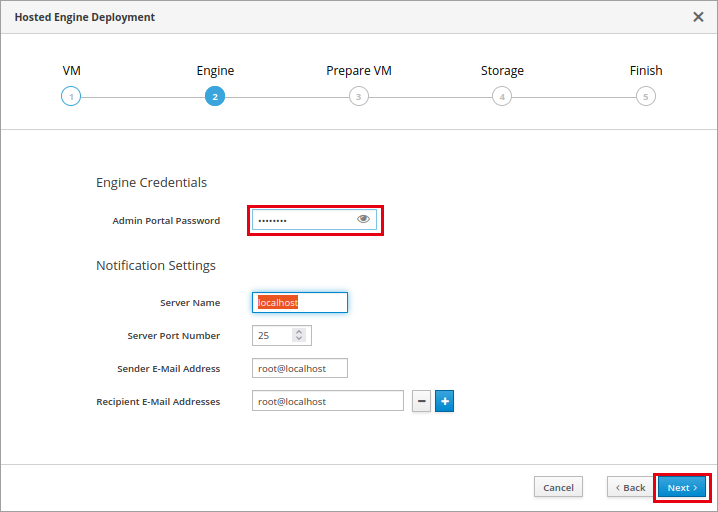The width and height of the screenshot is (718, 512).
Task: Click the Next button
Action: coord(682,488)
